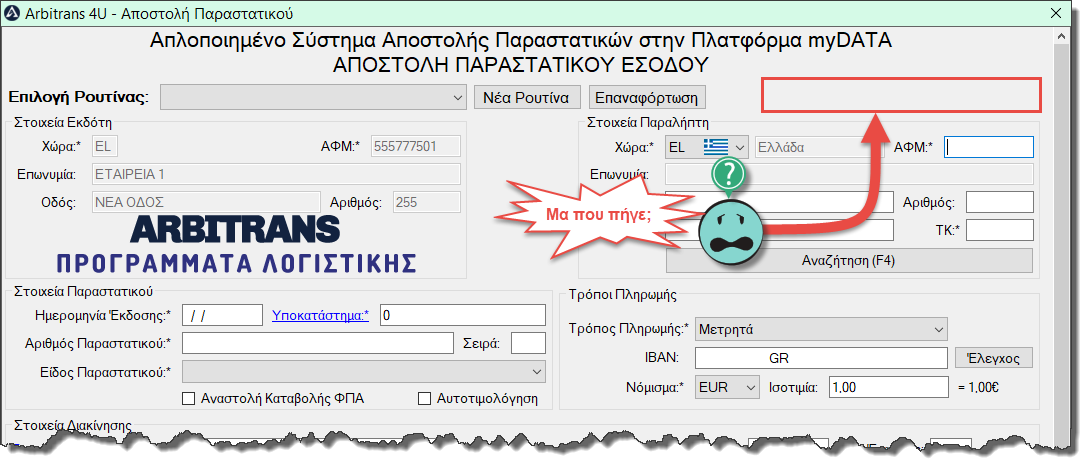The width and height of the screenshot is (1080, 459).
Task: Click the Αριθμός Παραστατικού input field
Action: point(318,343)
